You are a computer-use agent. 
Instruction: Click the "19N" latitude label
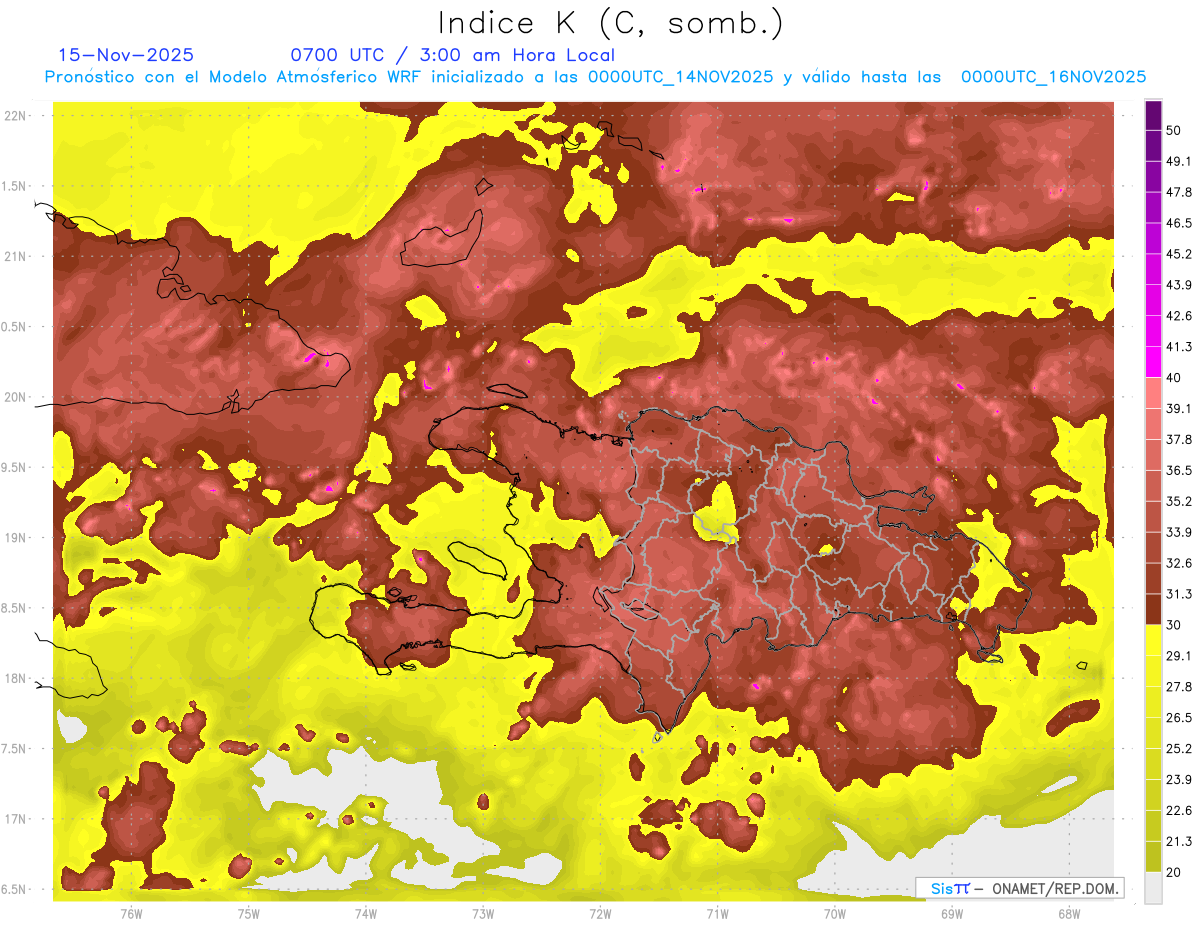click(x=14, y=538)
